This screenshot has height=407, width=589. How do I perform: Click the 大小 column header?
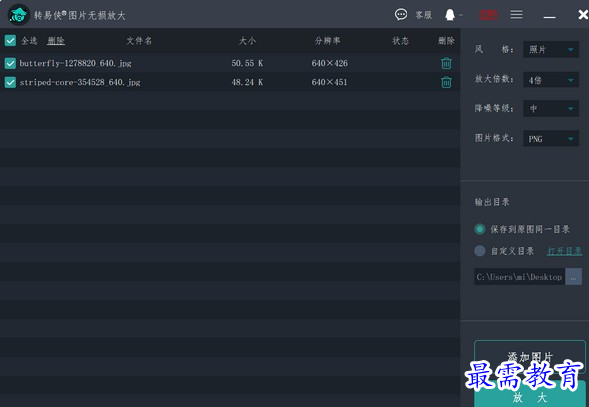247,41
